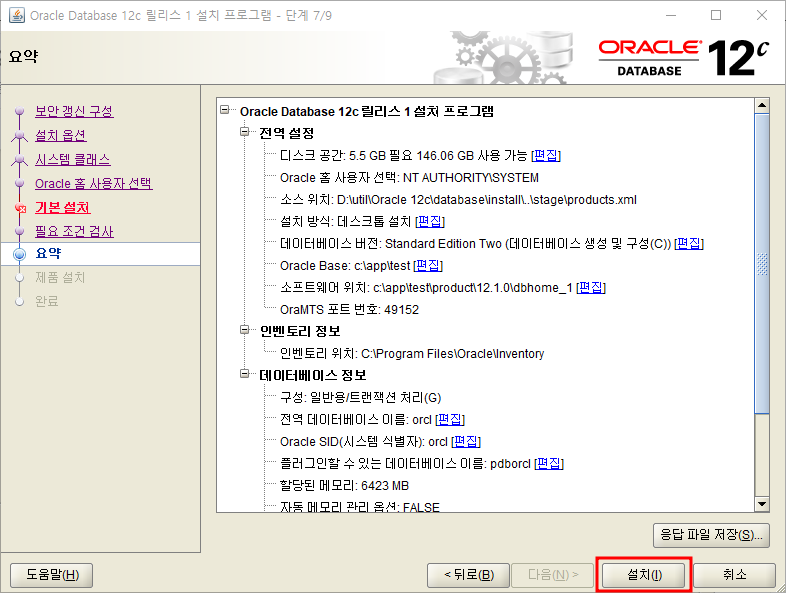Edit the Oracle SID value
Viewport: 786px width, 593px height.
466,442
